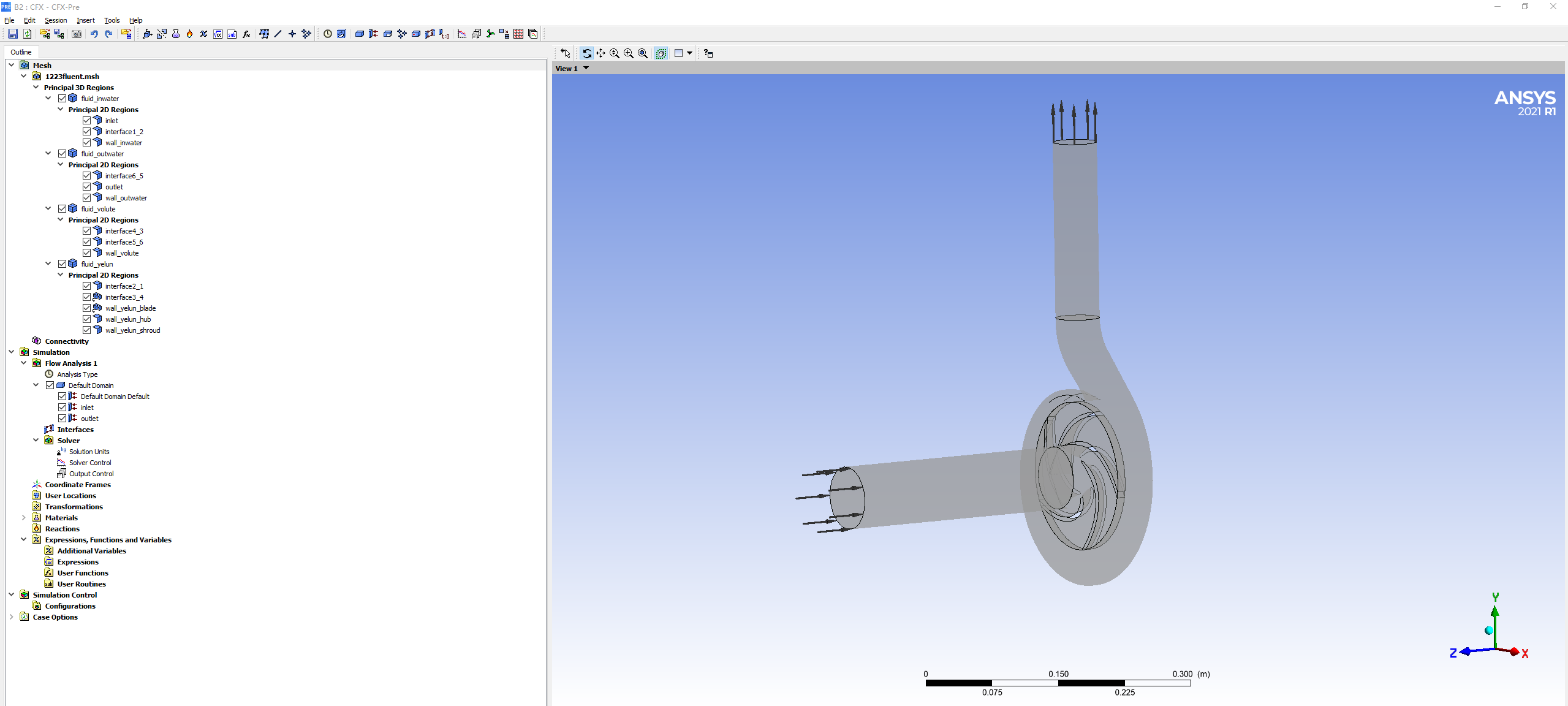Collapse the 1223fluent.msh node
The image size is (1568, 706).
(x=24, y=76)
